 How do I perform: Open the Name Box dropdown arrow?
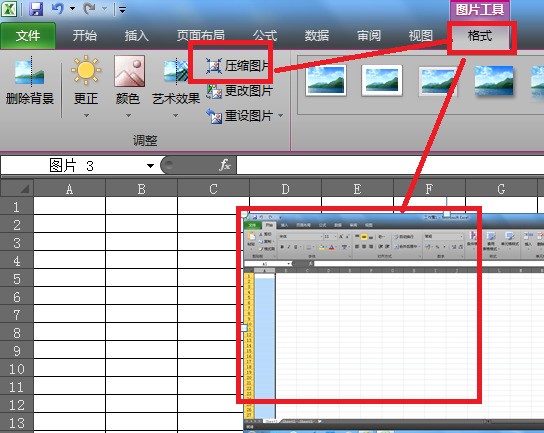coord(150,166)
